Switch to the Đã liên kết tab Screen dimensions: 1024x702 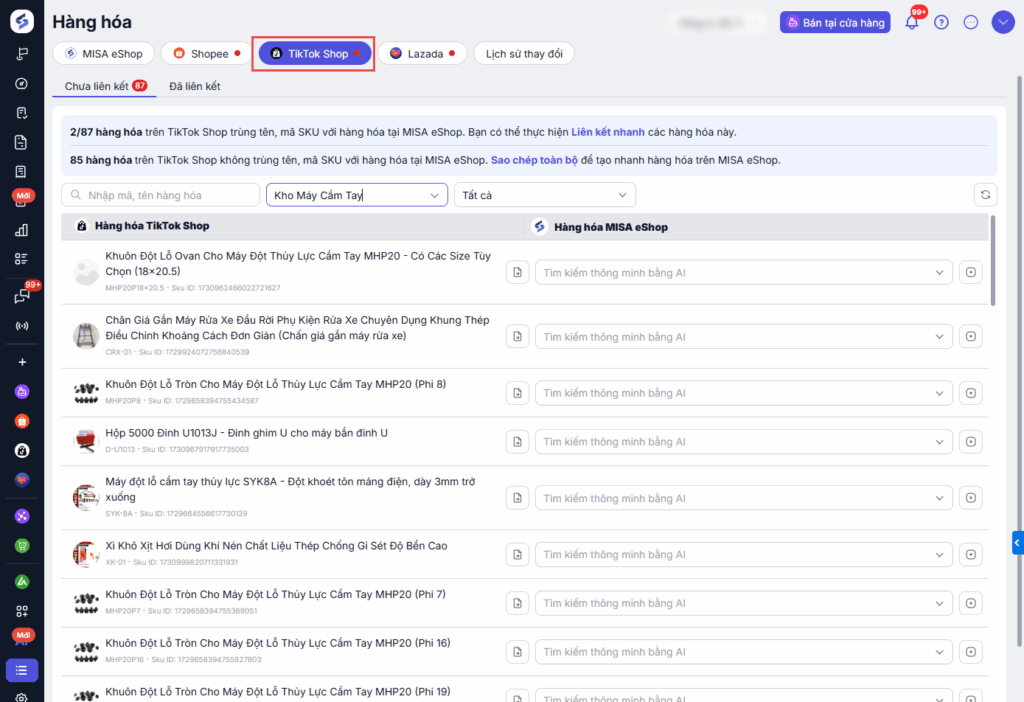195,86
